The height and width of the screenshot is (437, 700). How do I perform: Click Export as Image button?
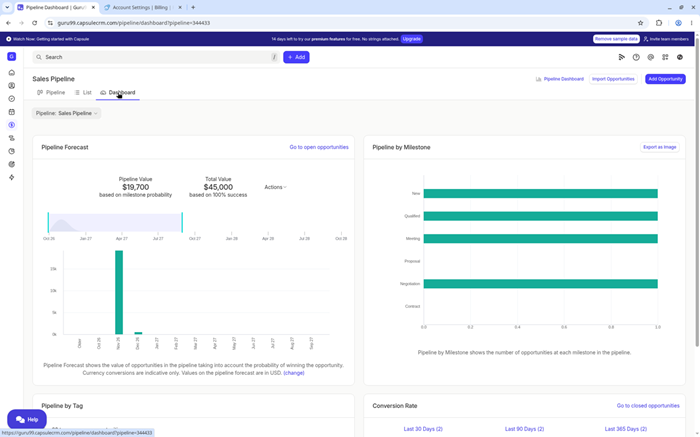point(659,147)
